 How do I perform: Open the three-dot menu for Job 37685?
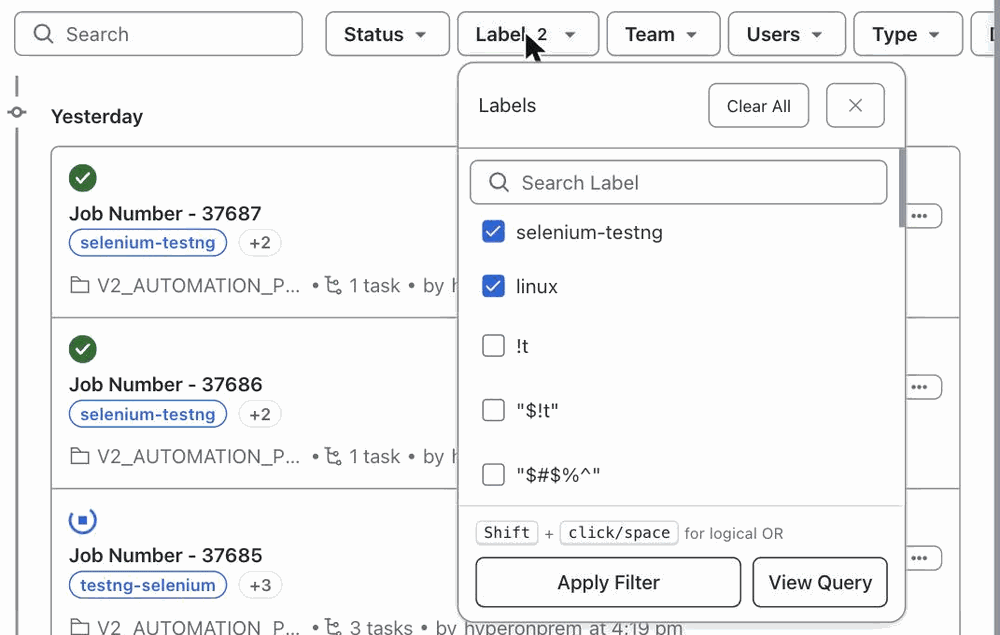[919, 558]
